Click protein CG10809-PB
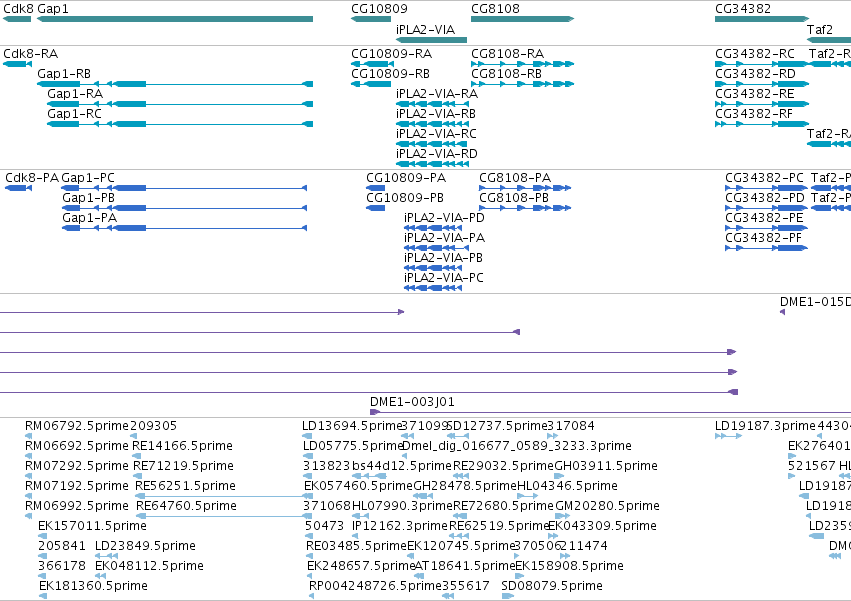Screen dimensions: 851x601 405,198
